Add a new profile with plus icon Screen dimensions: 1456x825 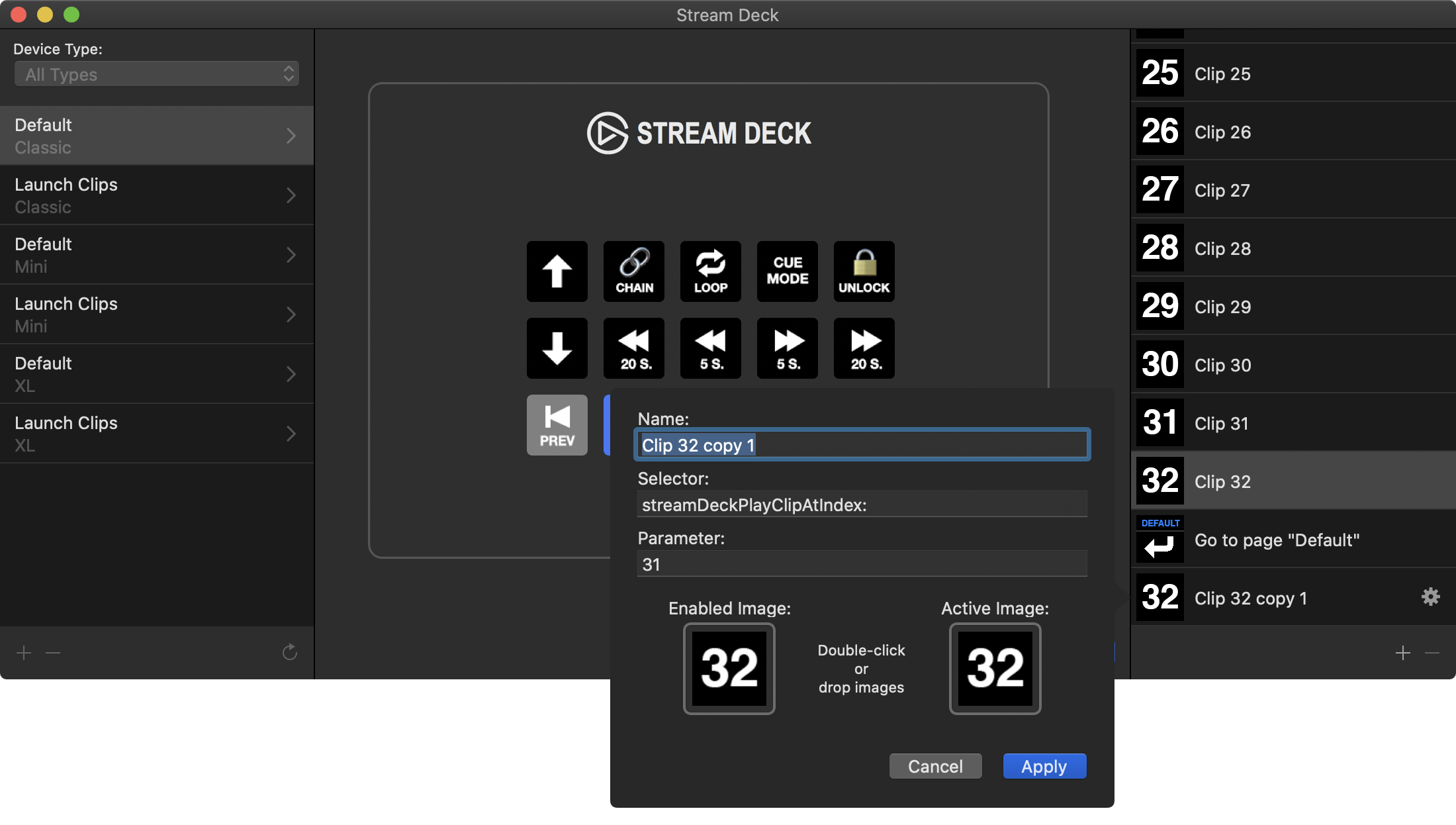[x=24, y=653]
